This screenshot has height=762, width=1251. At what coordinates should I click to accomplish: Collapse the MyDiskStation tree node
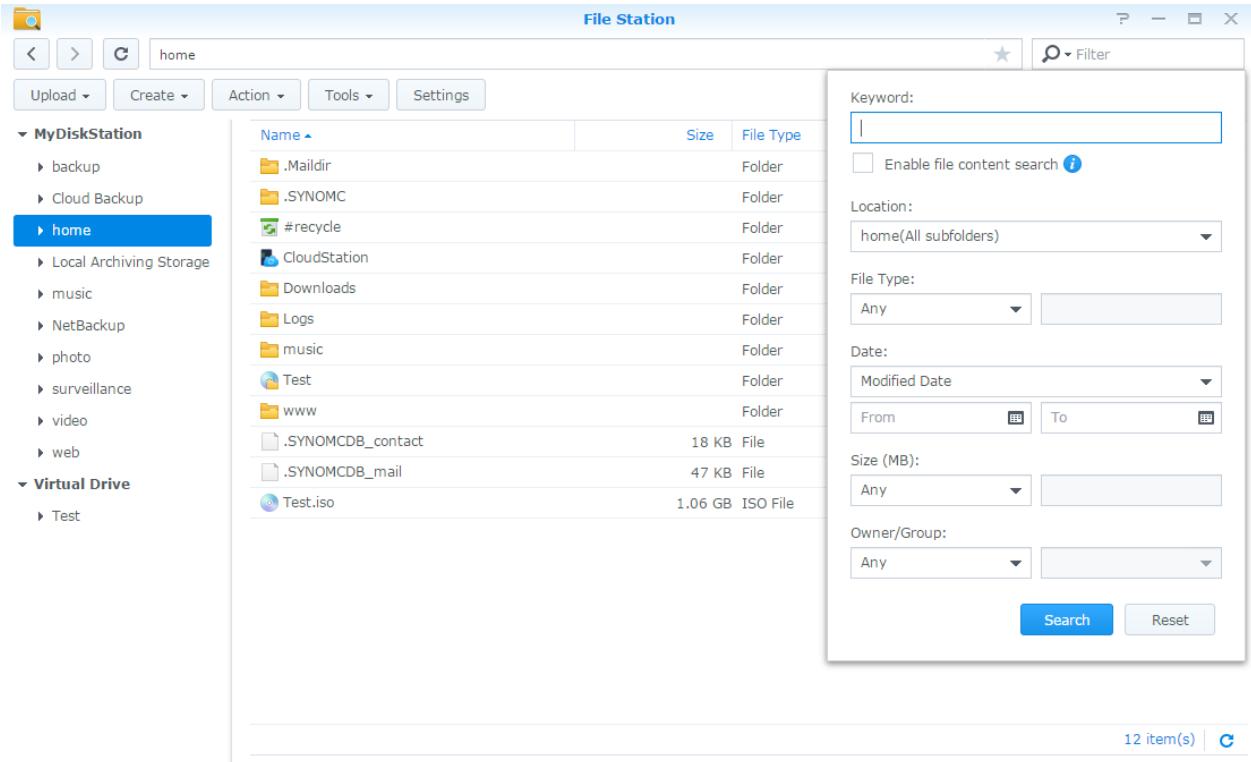(x=23, y=134)
